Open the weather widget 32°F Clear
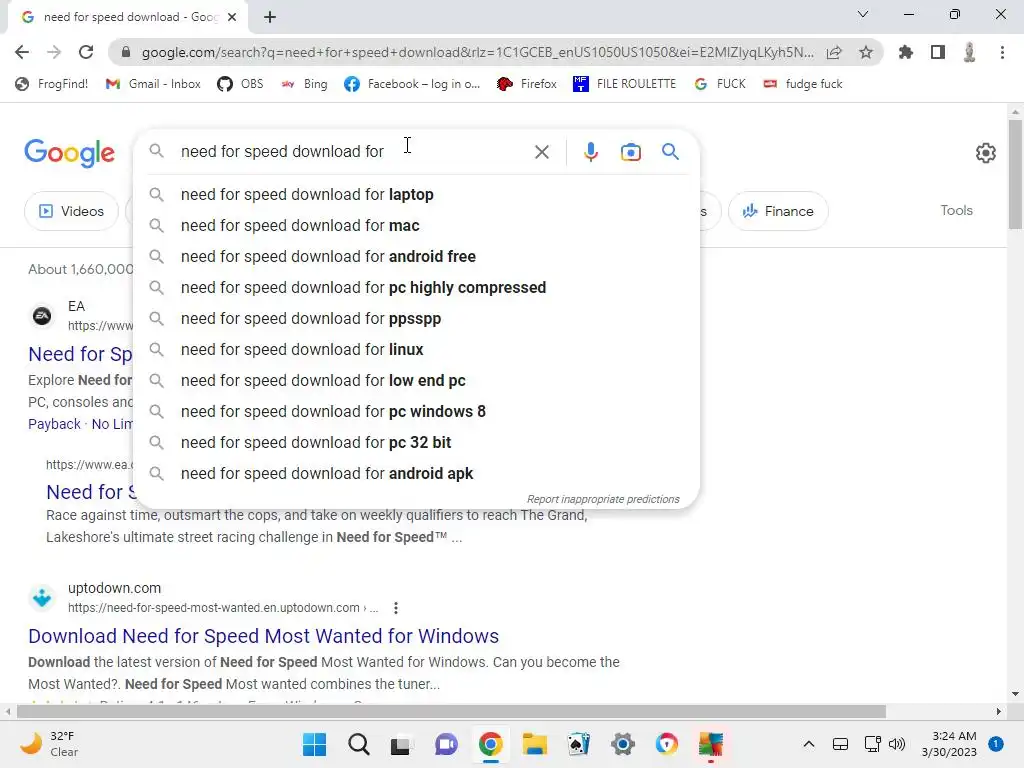Image resolution: width=1024 pixels, height=768 pixels. click(48, 744)
